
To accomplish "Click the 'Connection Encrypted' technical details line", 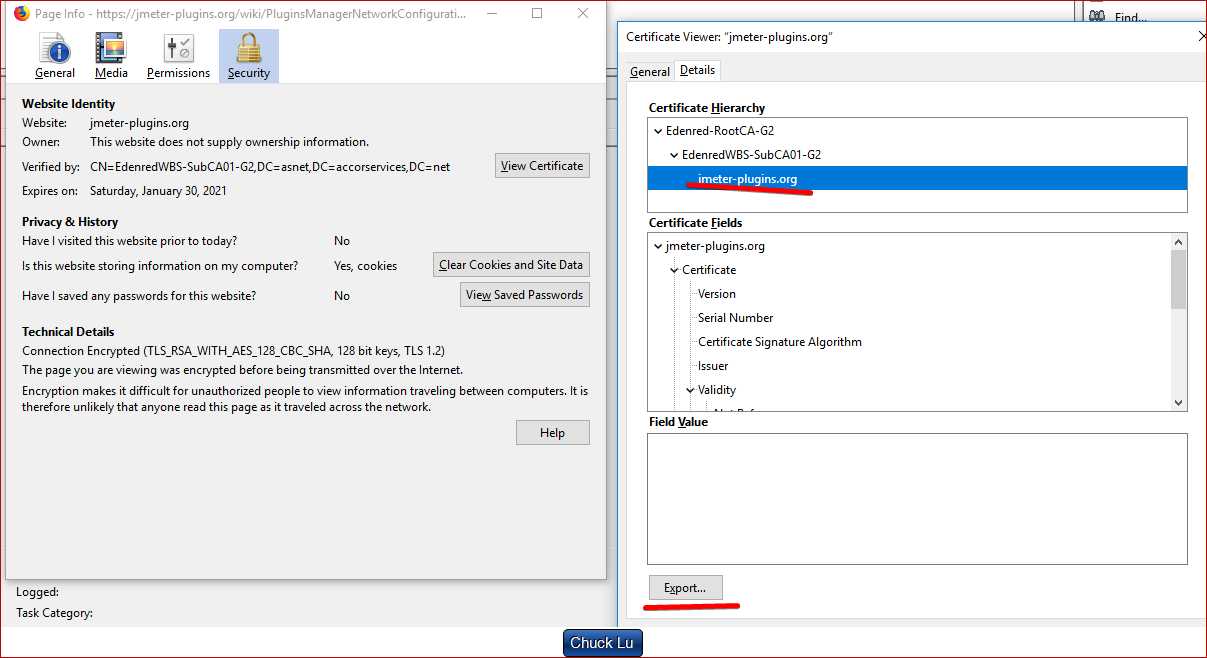I will point(234,351).
